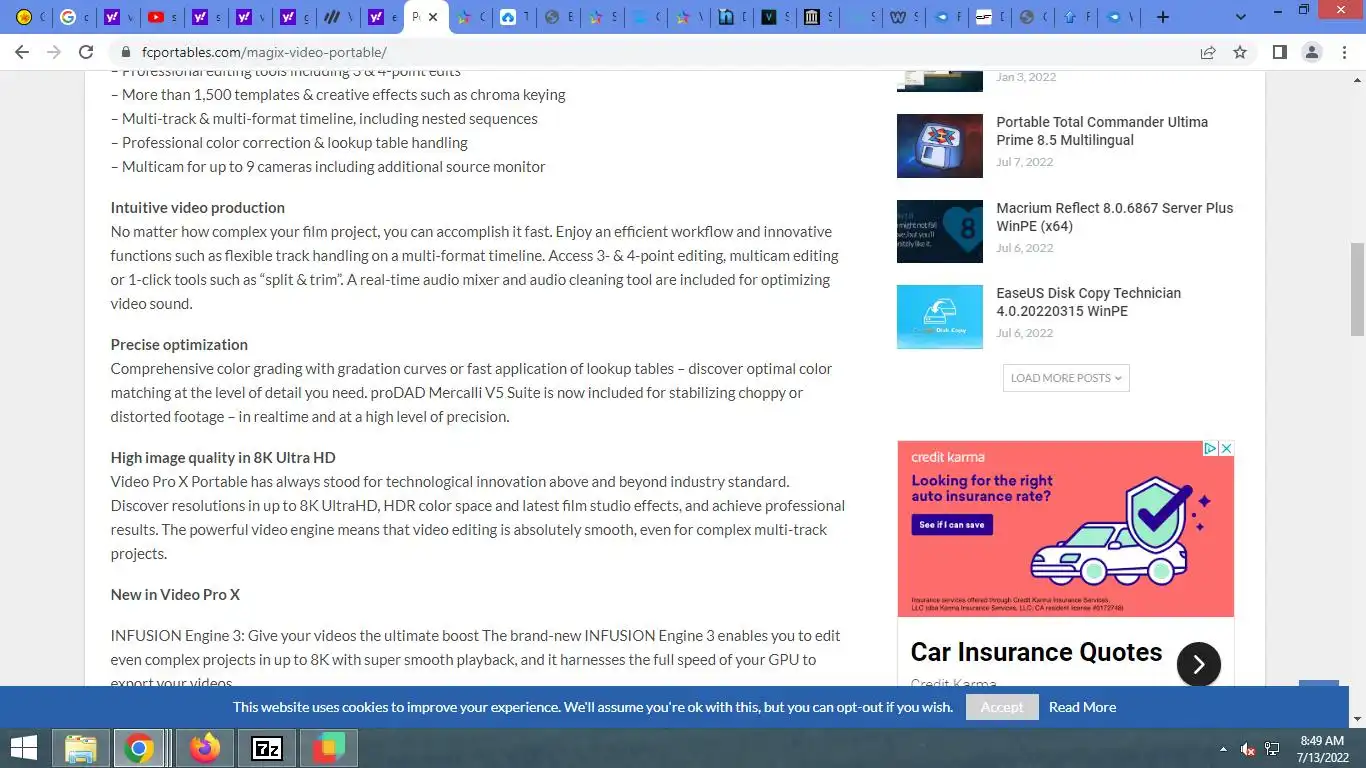This screenshot has width=1366, height=768.
Task: Open Total Commander post thumbnail
Action: click(939, 146)
